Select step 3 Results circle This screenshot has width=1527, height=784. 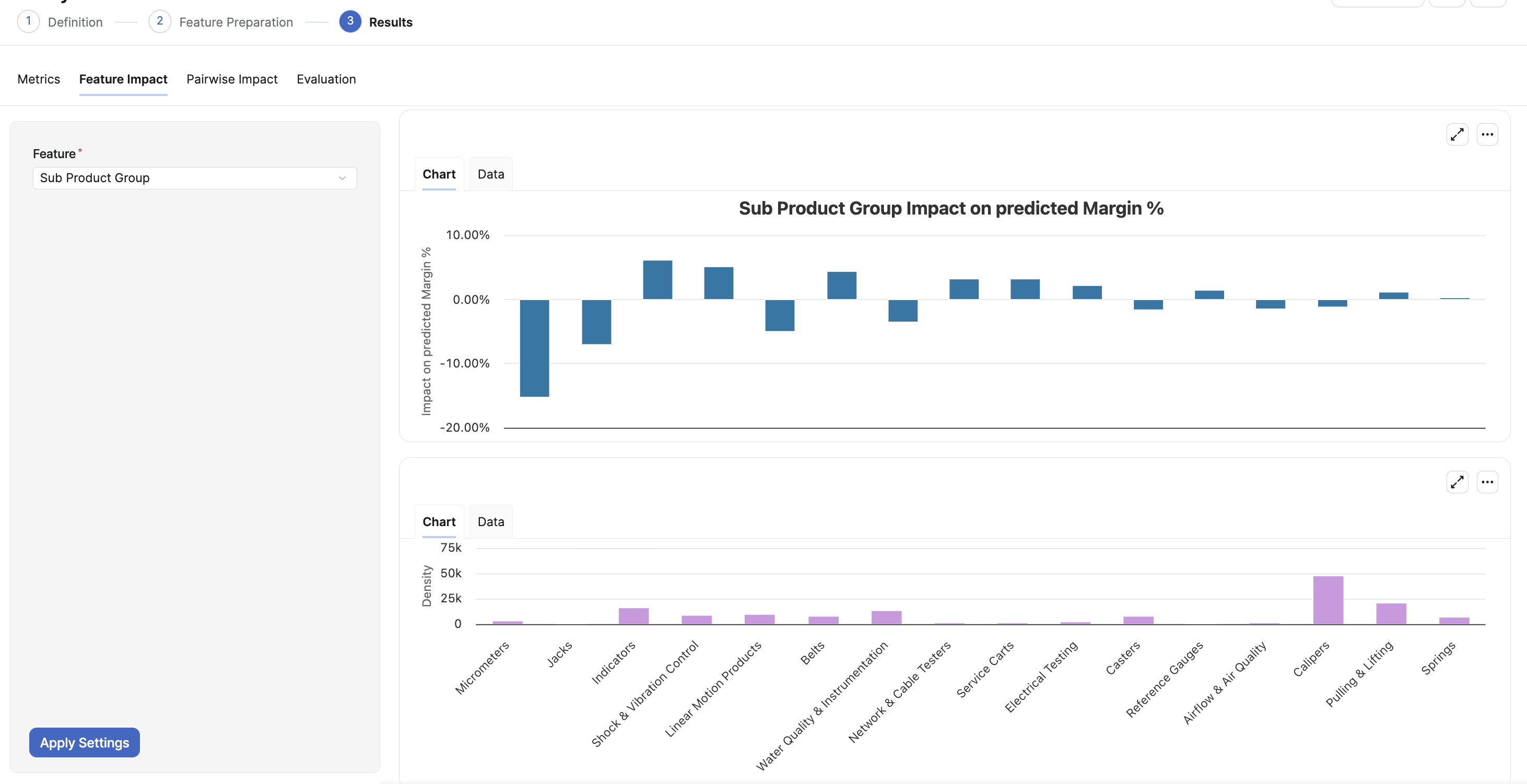350,21
